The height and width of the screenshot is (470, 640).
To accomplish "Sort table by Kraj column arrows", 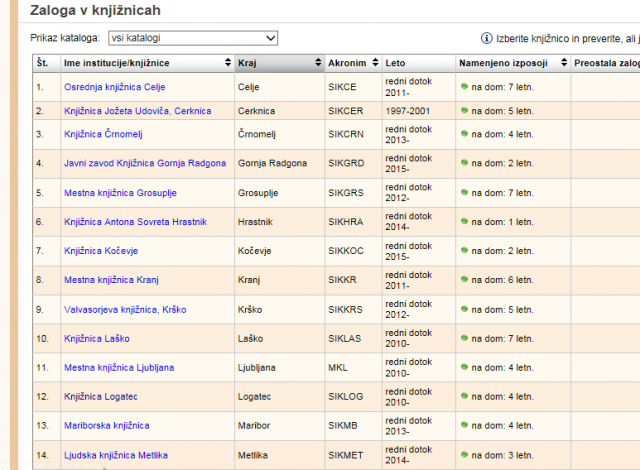I will tap(316, 64).
